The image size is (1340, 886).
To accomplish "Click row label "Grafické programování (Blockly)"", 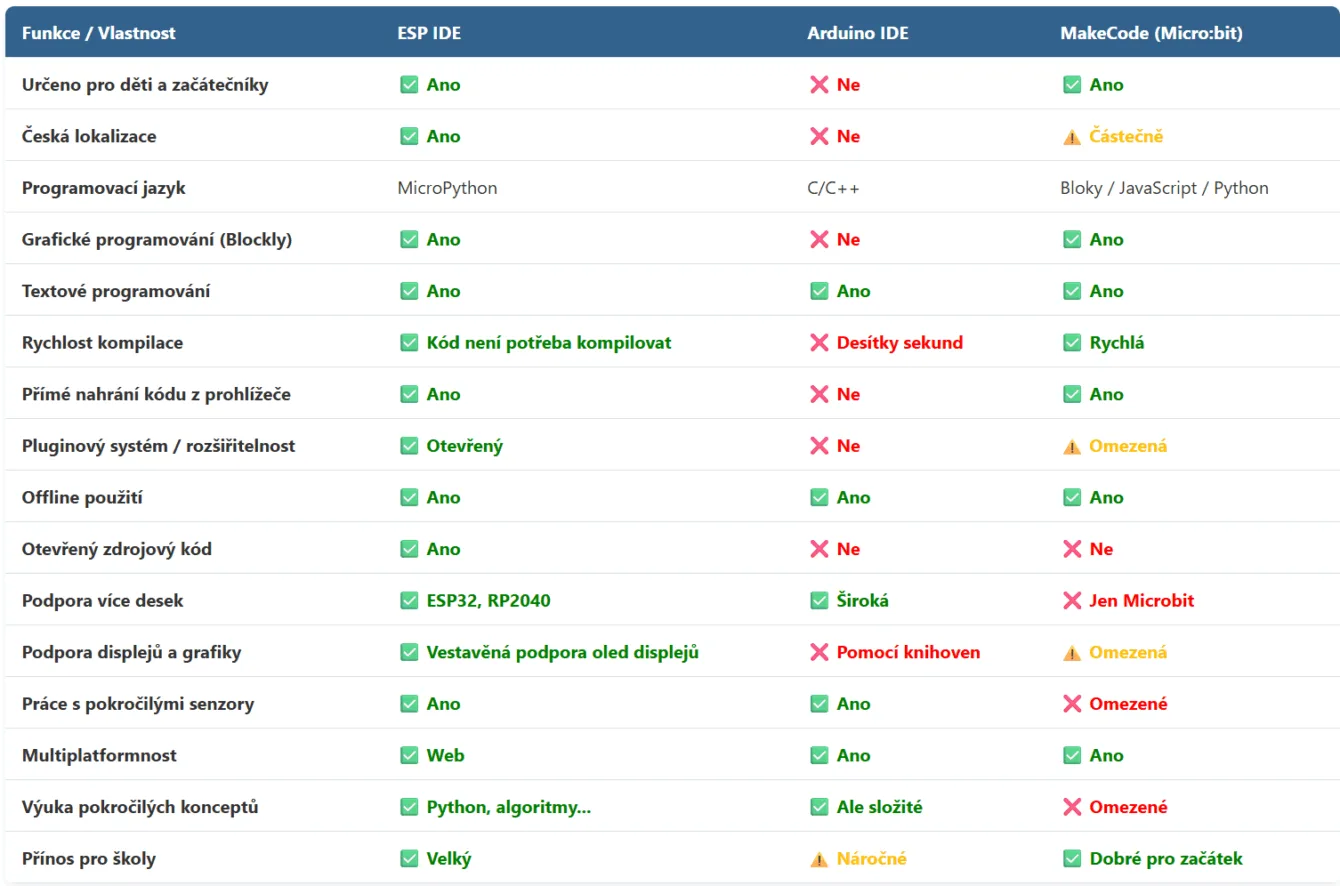I will tap(157, 240).
